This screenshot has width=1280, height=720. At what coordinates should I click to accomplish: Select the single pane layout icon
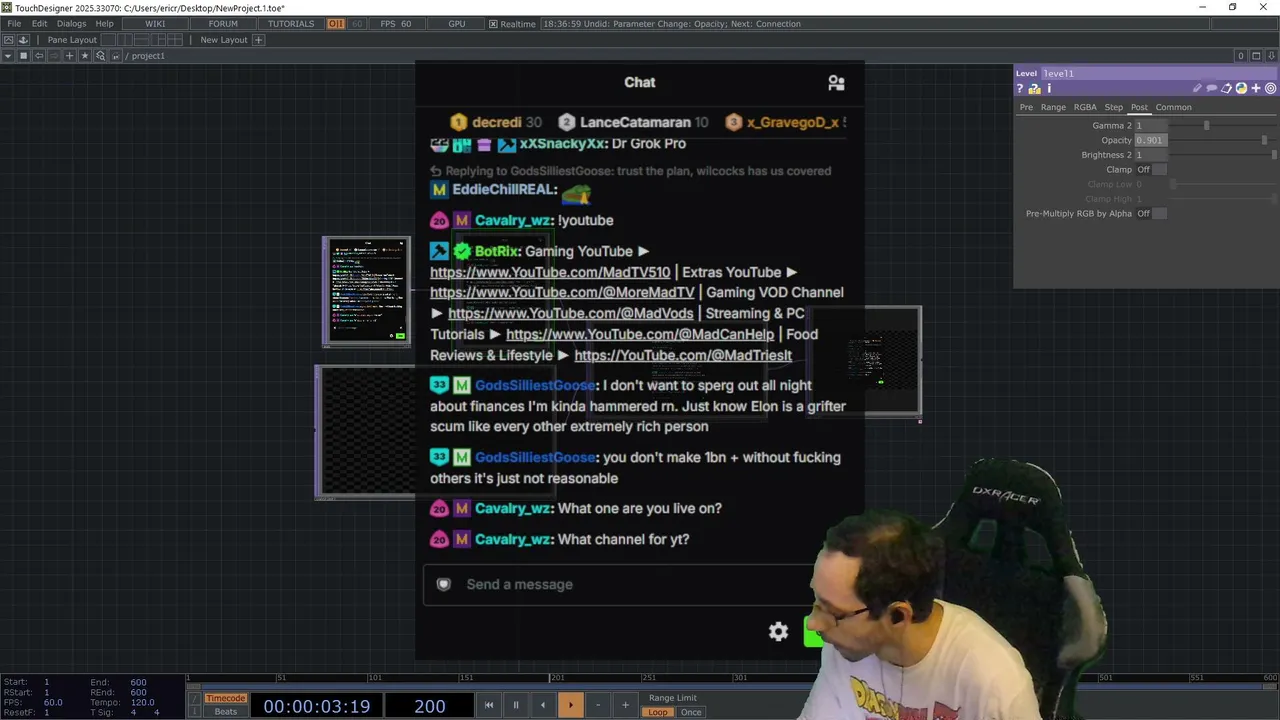click(x=110, y=40)
